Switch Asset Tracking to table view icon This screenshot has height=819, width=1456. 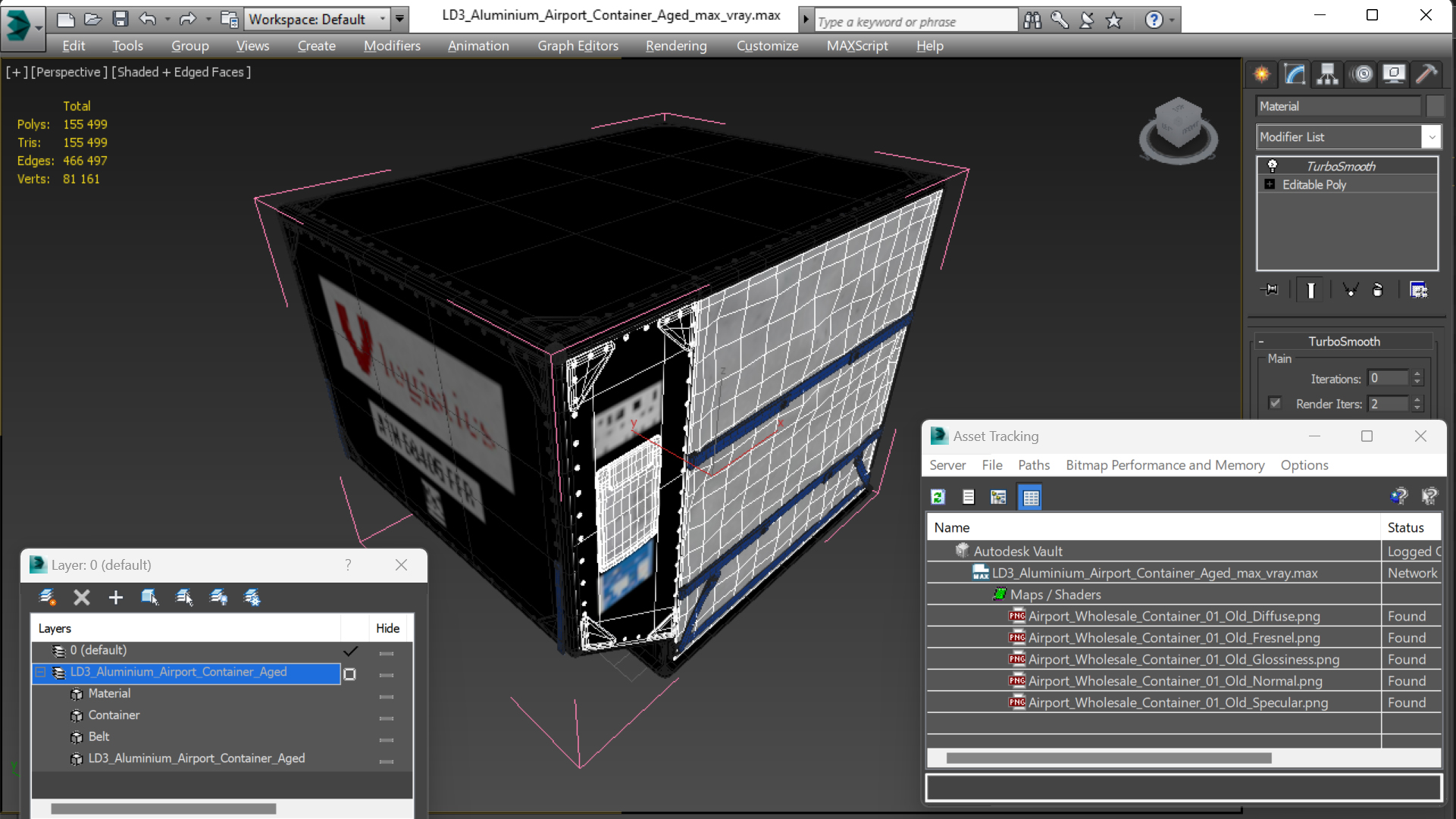tap(1031, 497)
